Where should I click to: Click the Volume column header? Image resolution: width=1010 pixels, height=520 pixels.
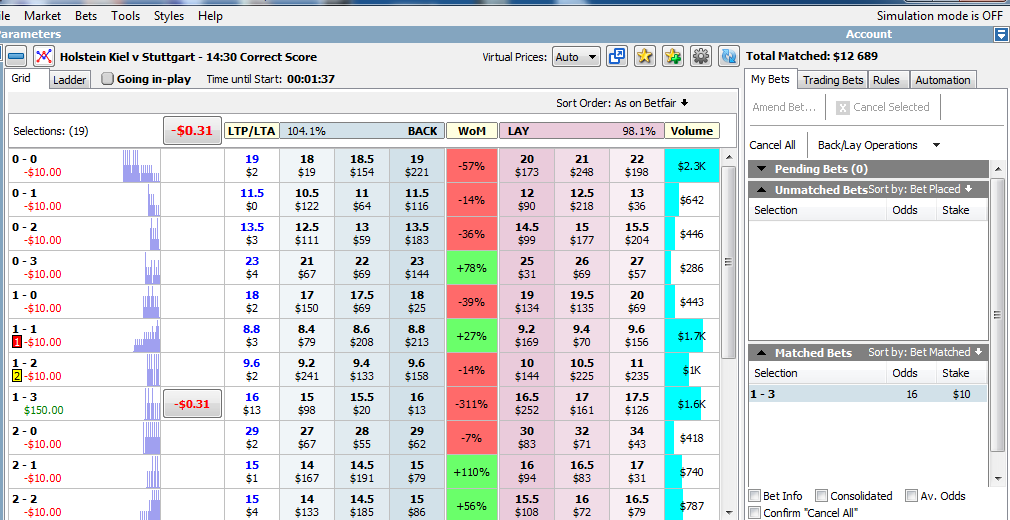pyautogui.click(x=692, y=131)
